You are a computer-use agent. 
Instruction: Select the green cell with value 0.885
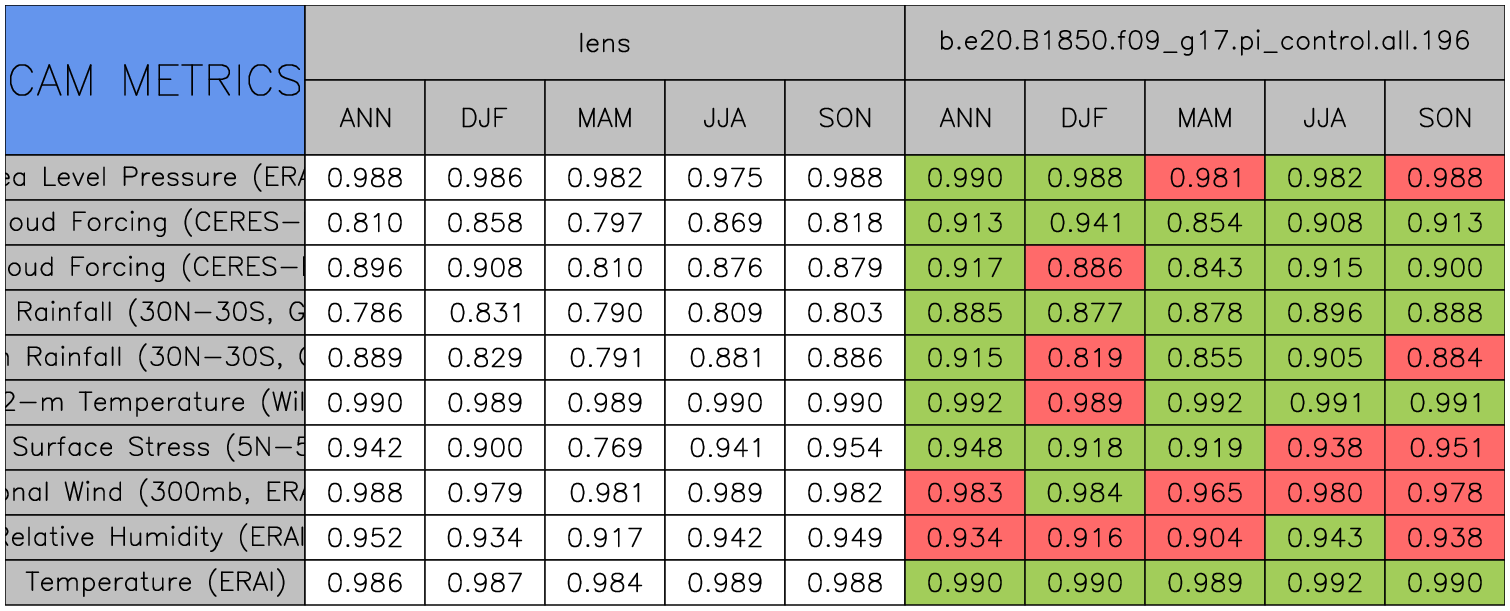coord(964,313)
